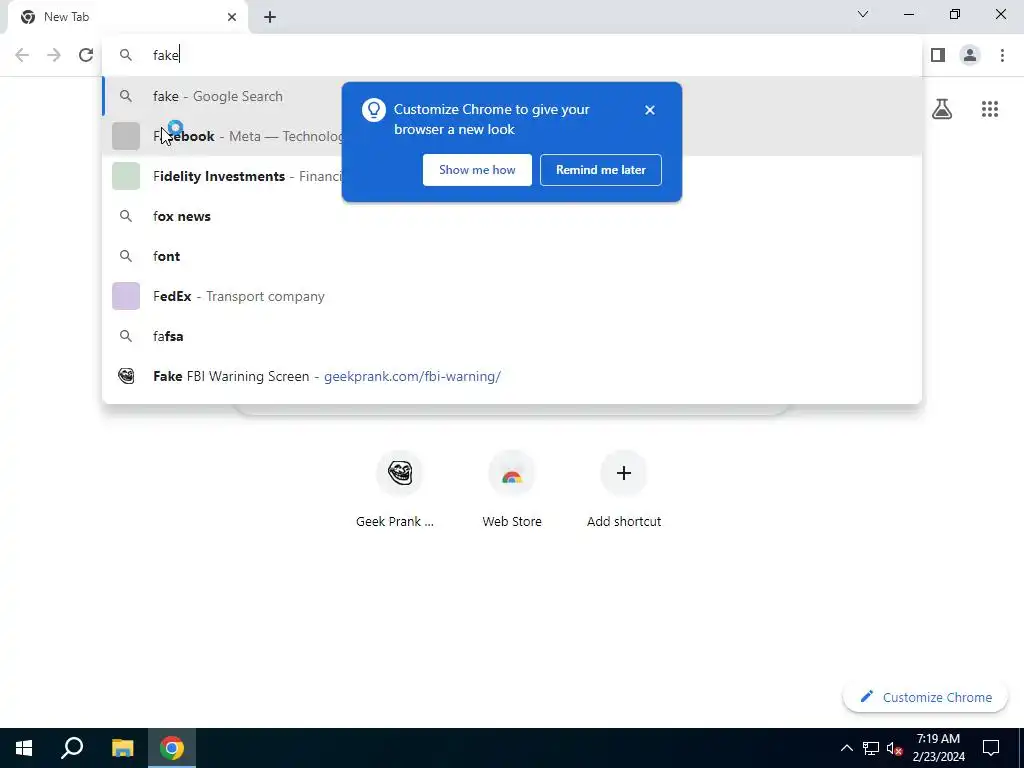Select the Fidelity Investments suggestion
Viewport: 1024px width, 768px height.
512,176
